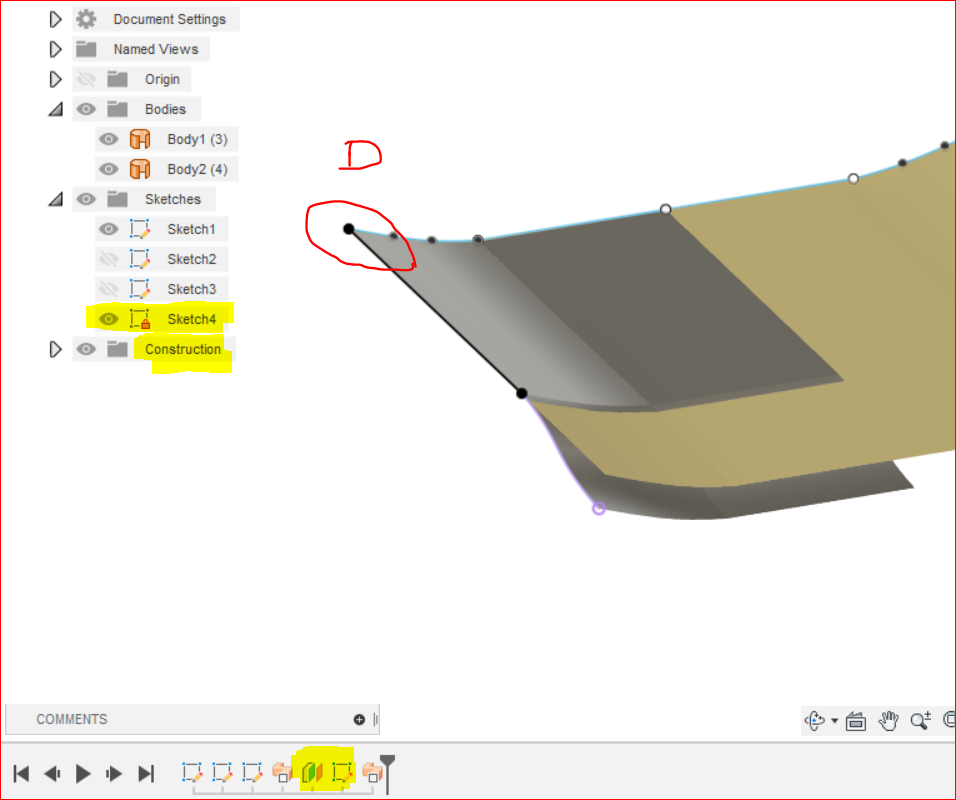Image resolution: width=956 pixels, height=800 pixels.
Task: Click the Document Settings gear icon
Action: [x=85, y=18]
